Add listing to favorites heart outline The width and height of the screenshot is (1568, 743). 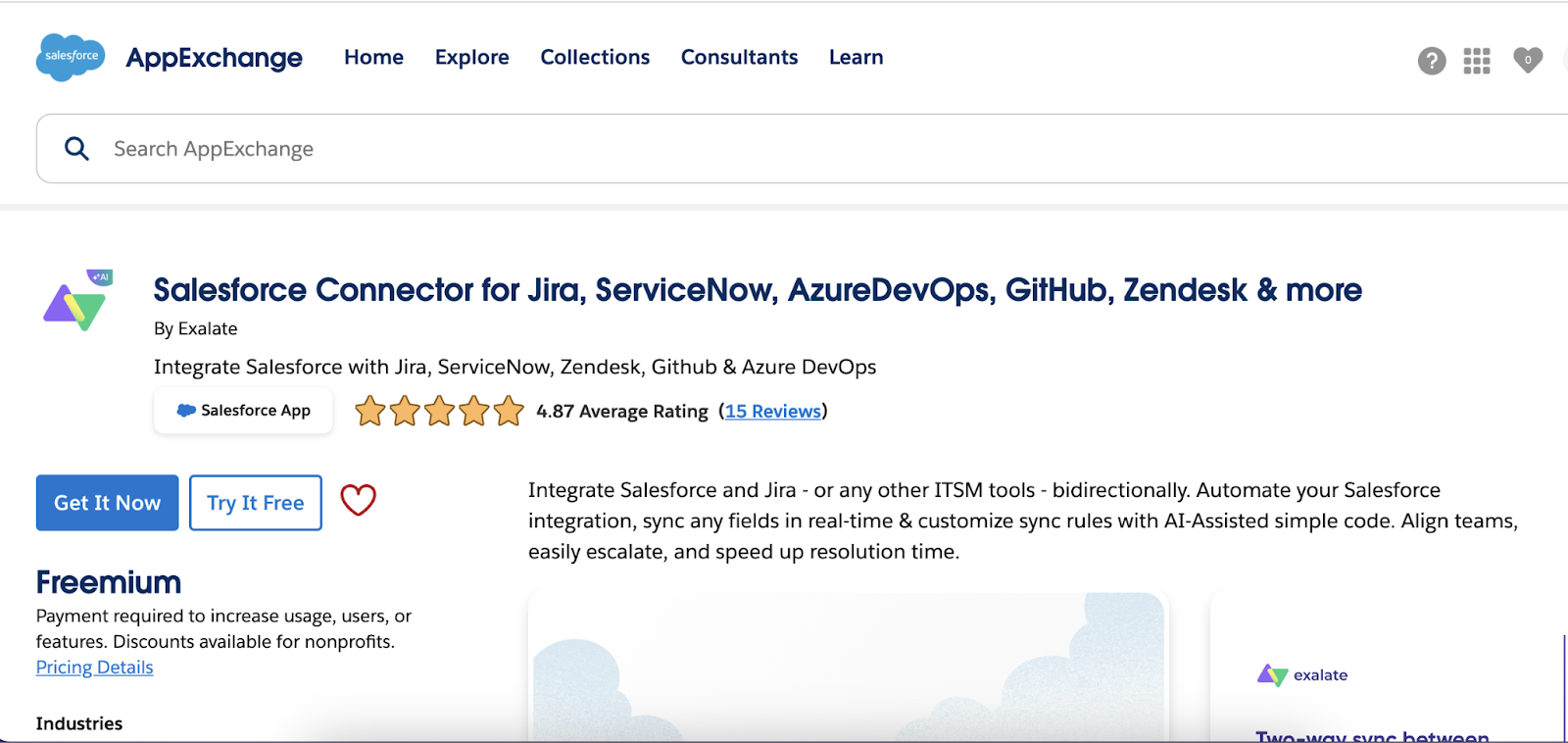click(358, 501)
